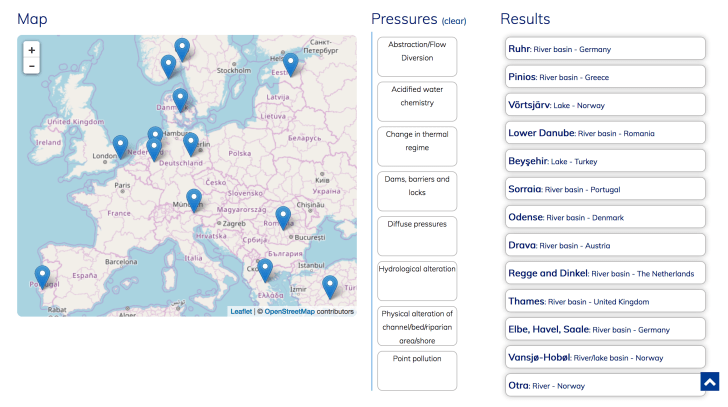Image resolution: width=728 pixels, height=407 pixels.
Task: Click the map marker over Denmark
Action: click(180, 100)
